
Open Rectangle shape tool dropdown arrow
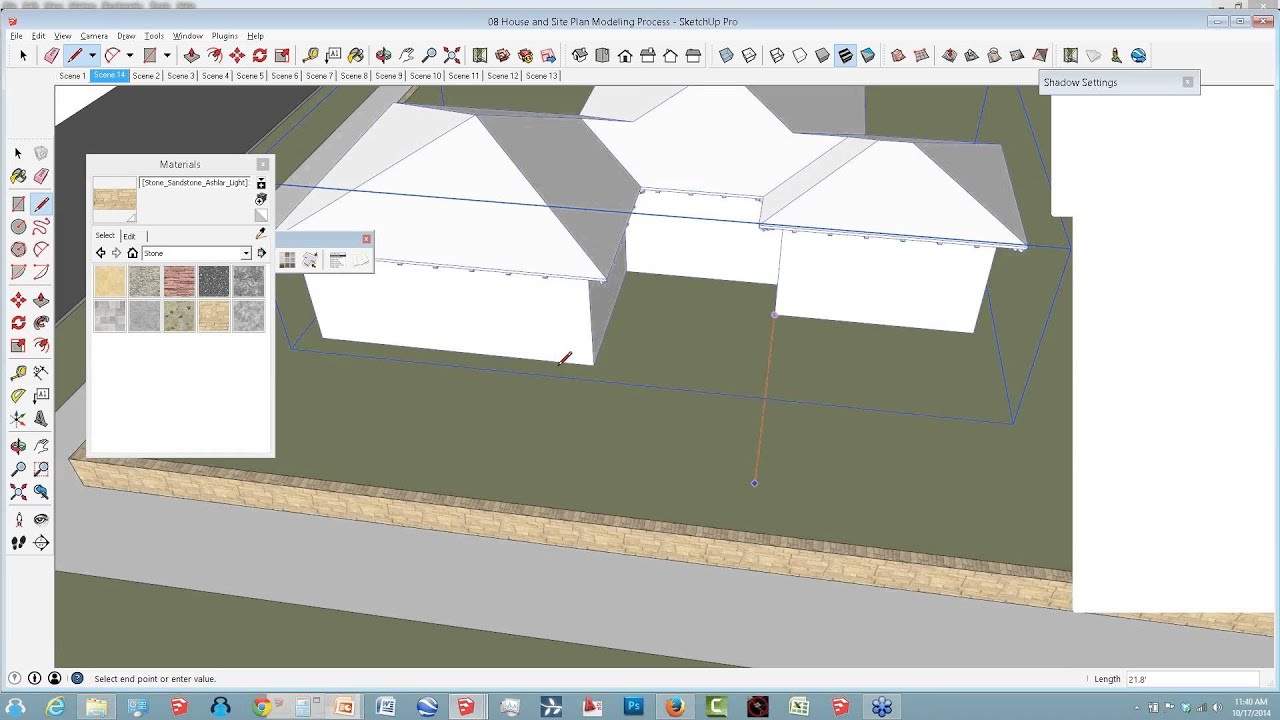click(x=167, y=56)
